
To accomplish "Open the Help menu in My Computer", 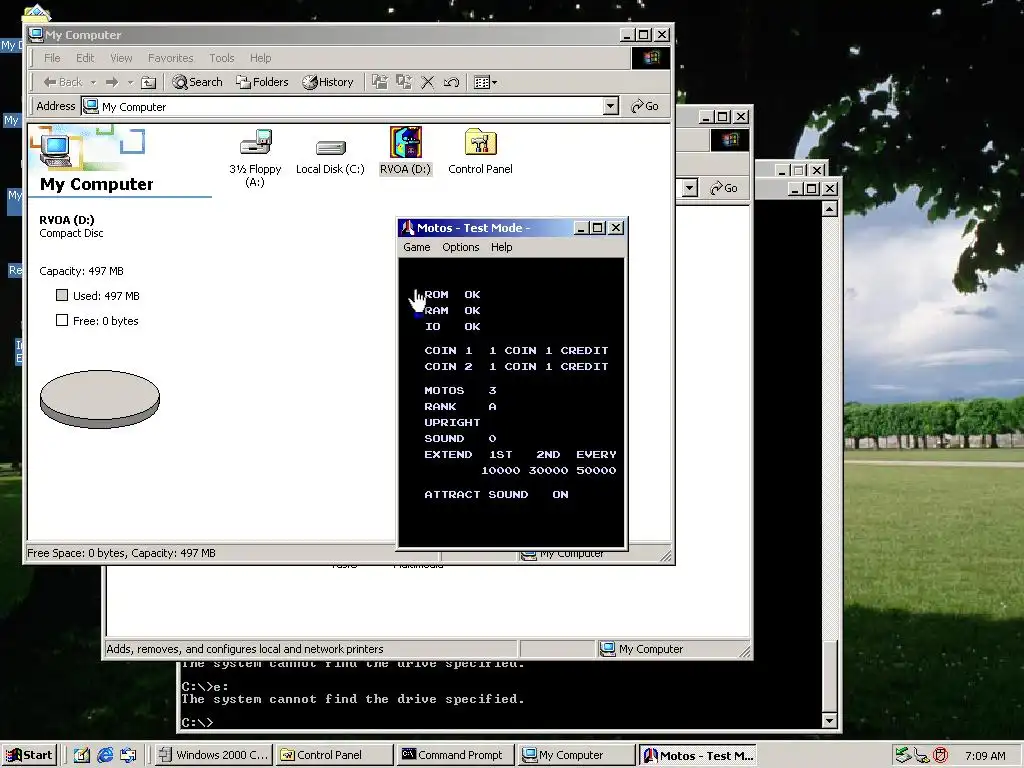I will tap(260, 58).
